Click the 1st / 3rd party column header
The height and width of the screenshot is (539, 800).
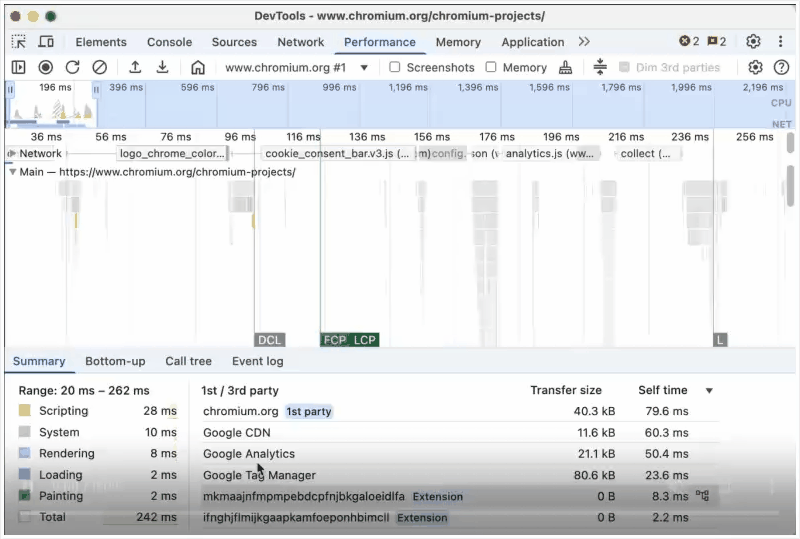click(x=240, y=391)
